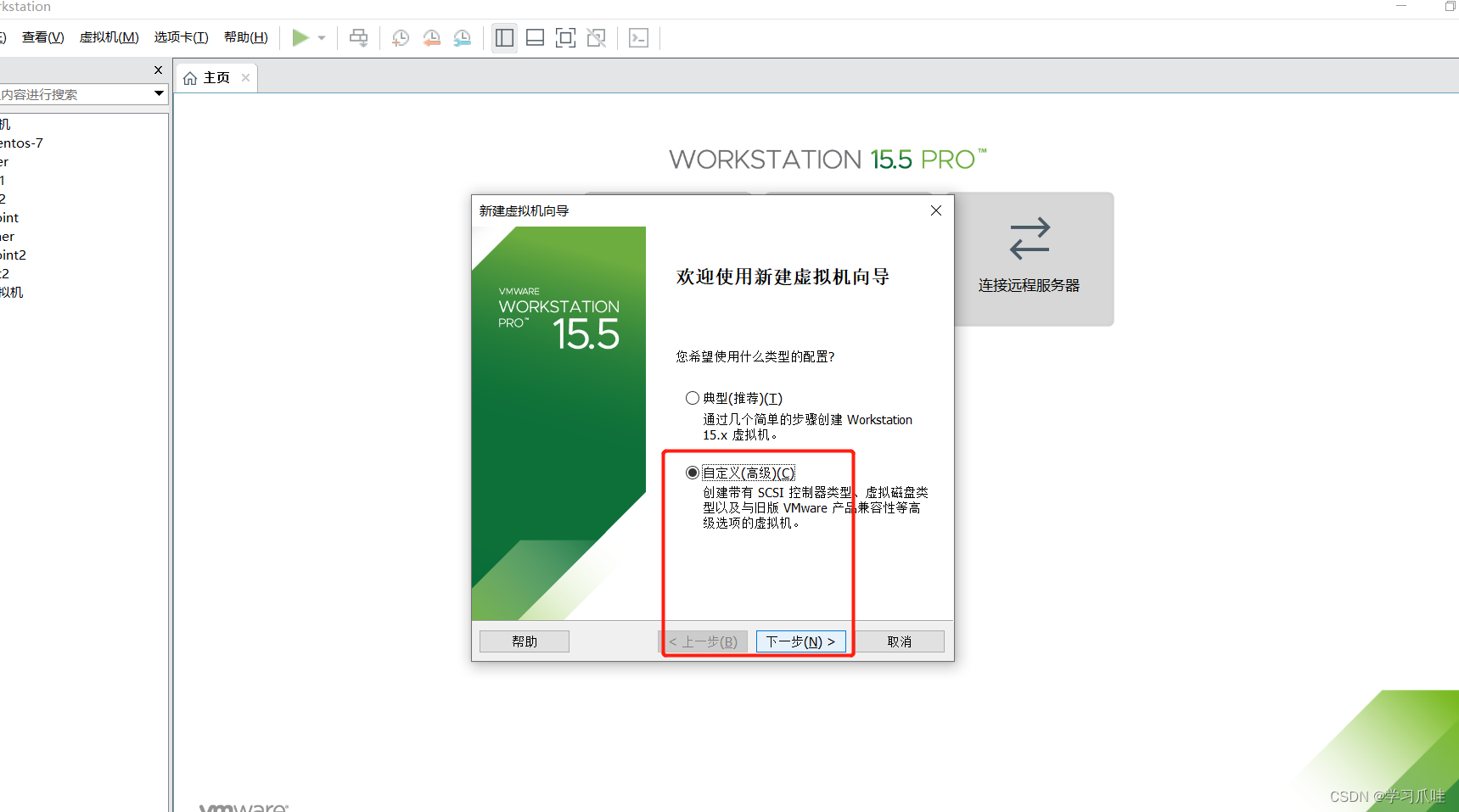1459x812 pixels.
Task: Select the library item ending in 'int2'
Action: tap(13, 255)
